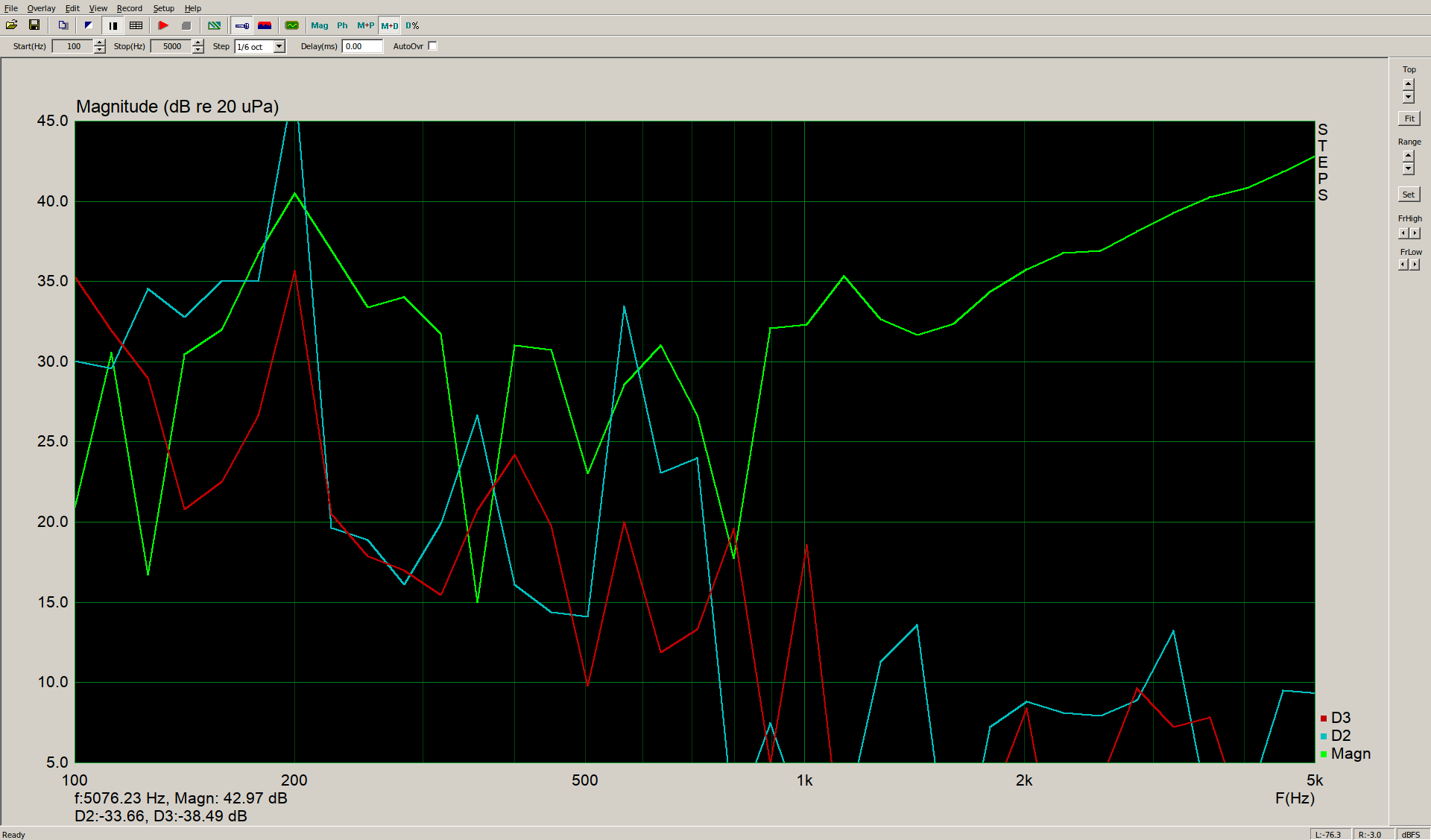Copy graph using the copy icon
The height and width of the screenshot is (840, 1431).
coord(63,25)
